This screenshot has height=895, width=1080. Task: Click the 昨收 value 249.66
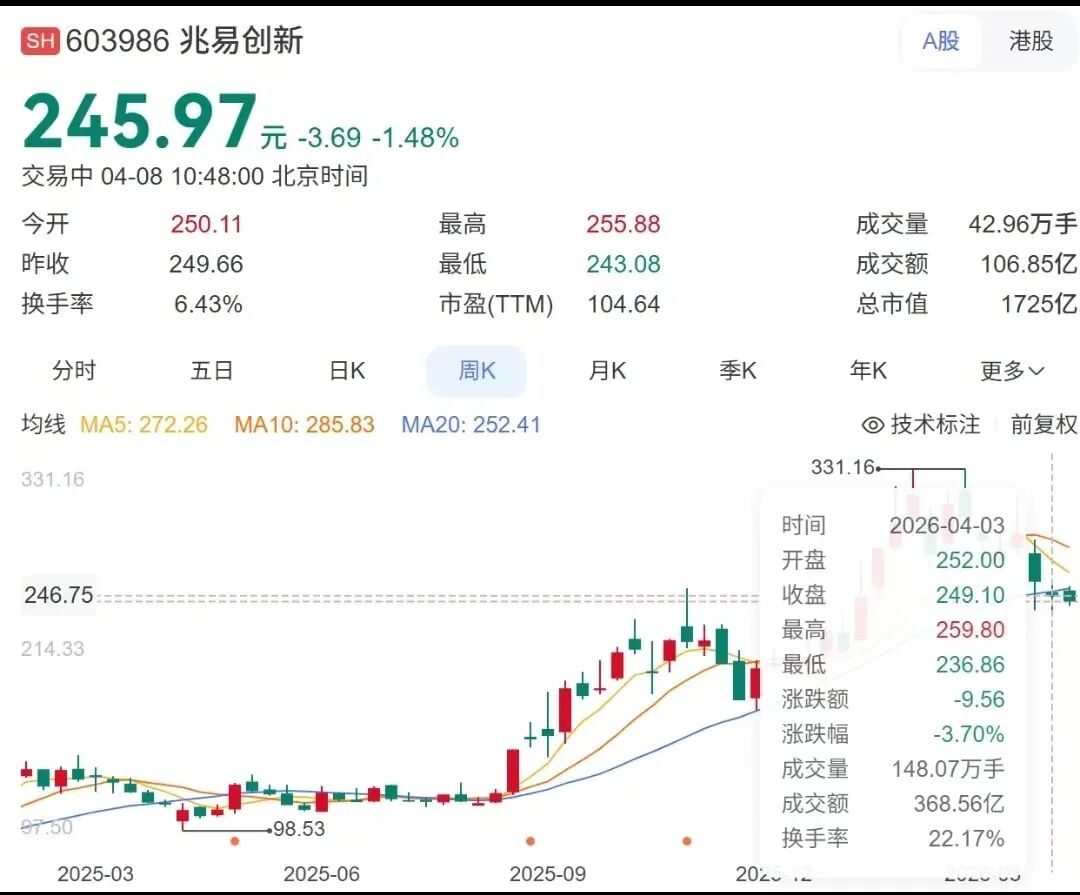206,264
